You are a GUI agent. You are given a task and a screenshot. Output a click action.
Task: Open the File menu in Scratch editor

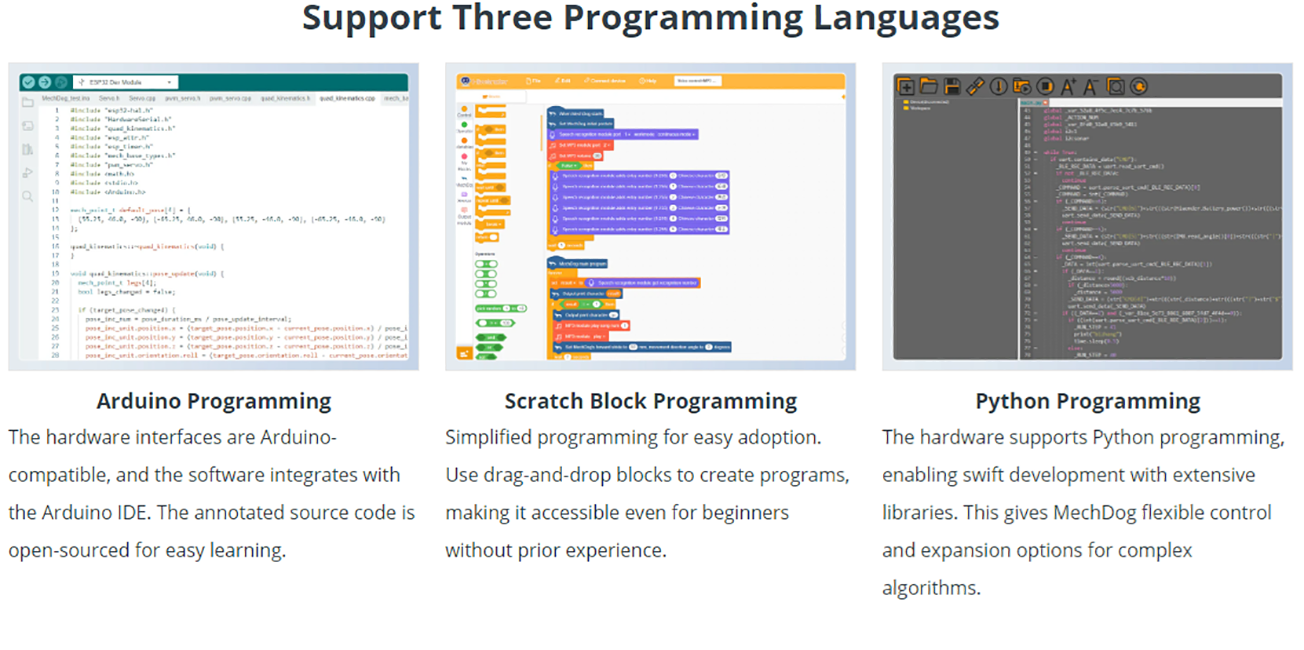pyautogui.click(x=535, y=81)
